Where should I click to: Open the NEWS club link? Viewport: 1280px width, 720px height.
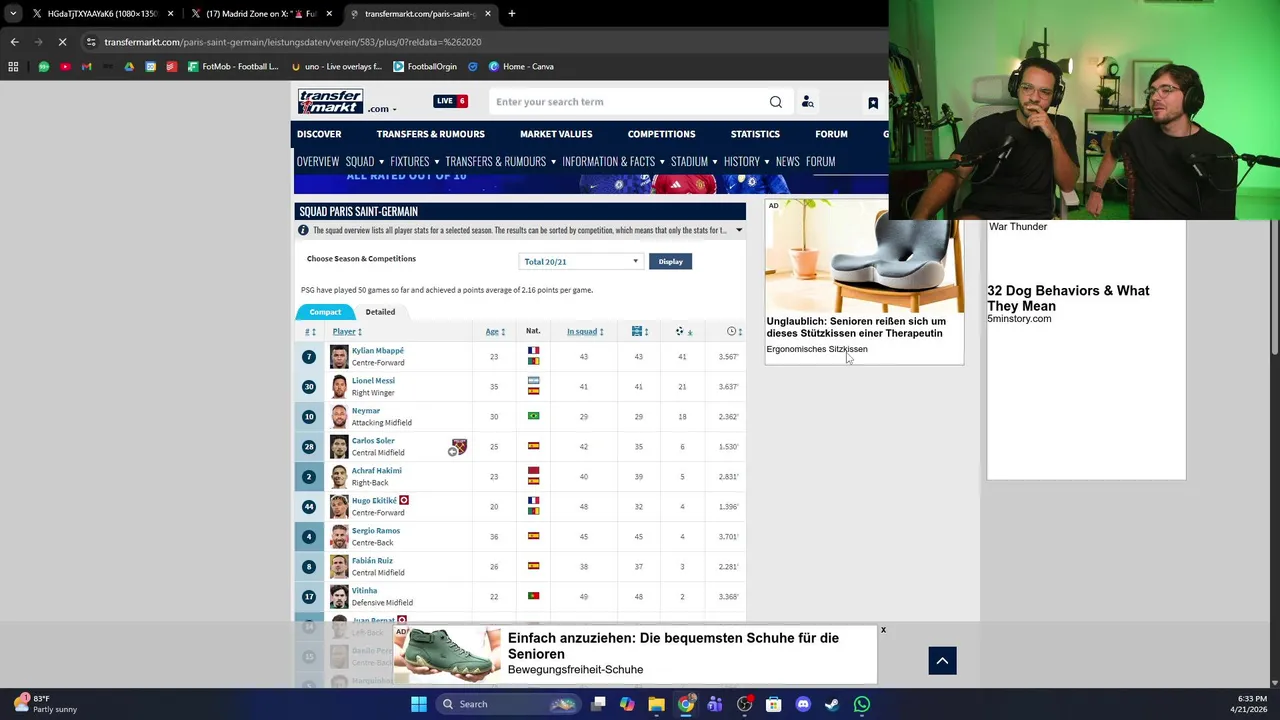tap(788, 161)
